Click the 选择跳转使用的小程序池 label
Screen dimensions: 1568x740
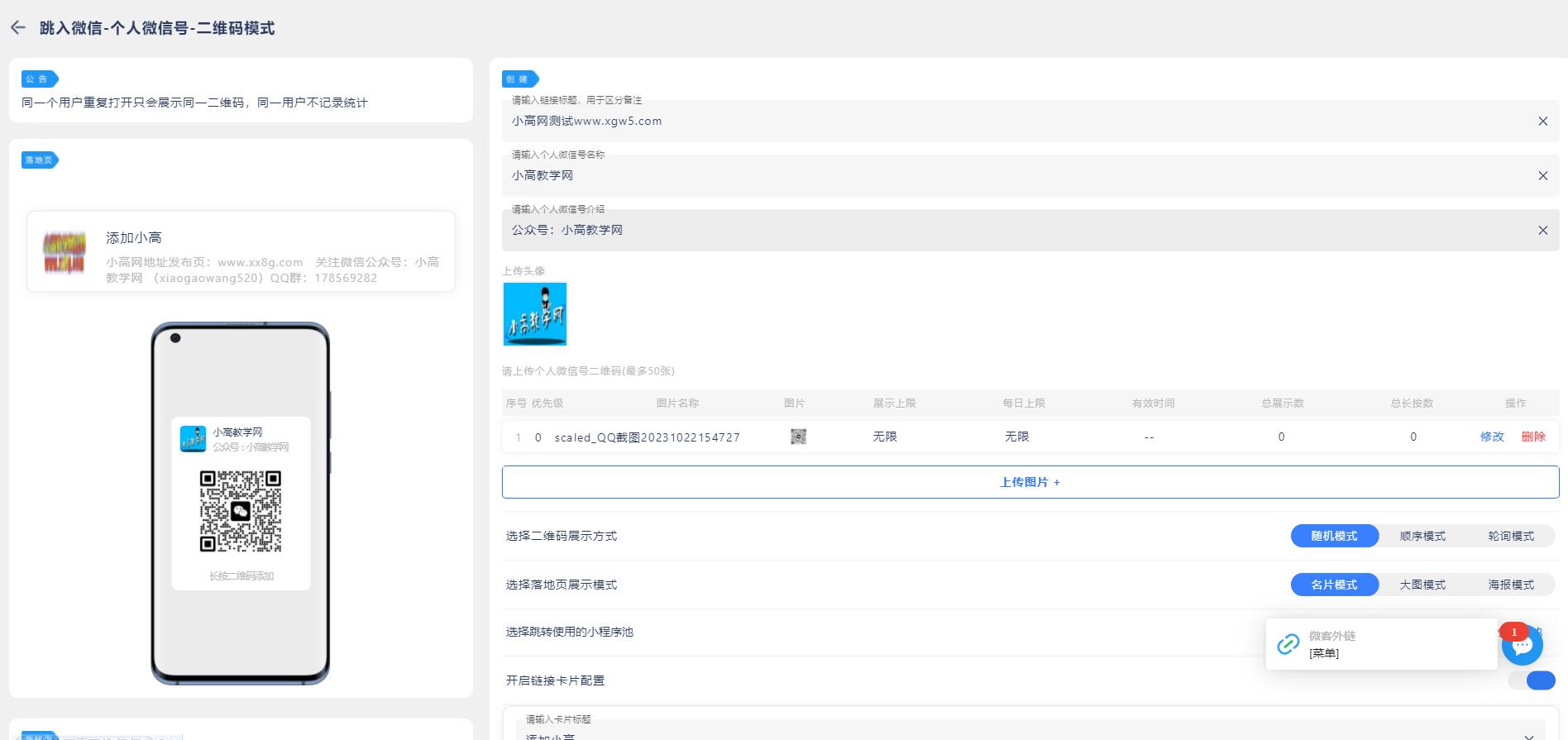[570, 632]
